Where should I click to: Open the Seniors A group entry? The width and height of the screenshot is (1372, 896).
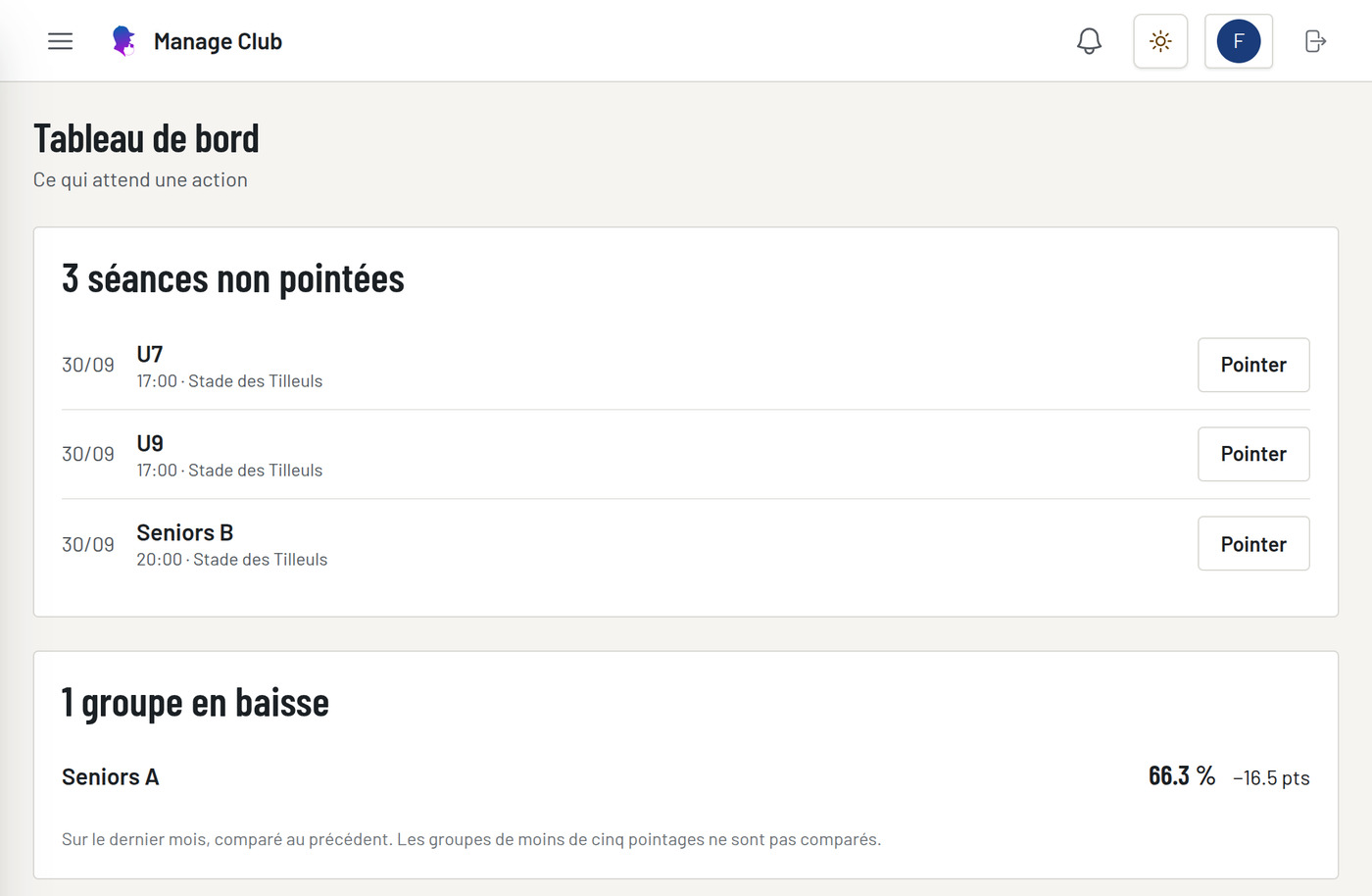(x=110, y=776)
